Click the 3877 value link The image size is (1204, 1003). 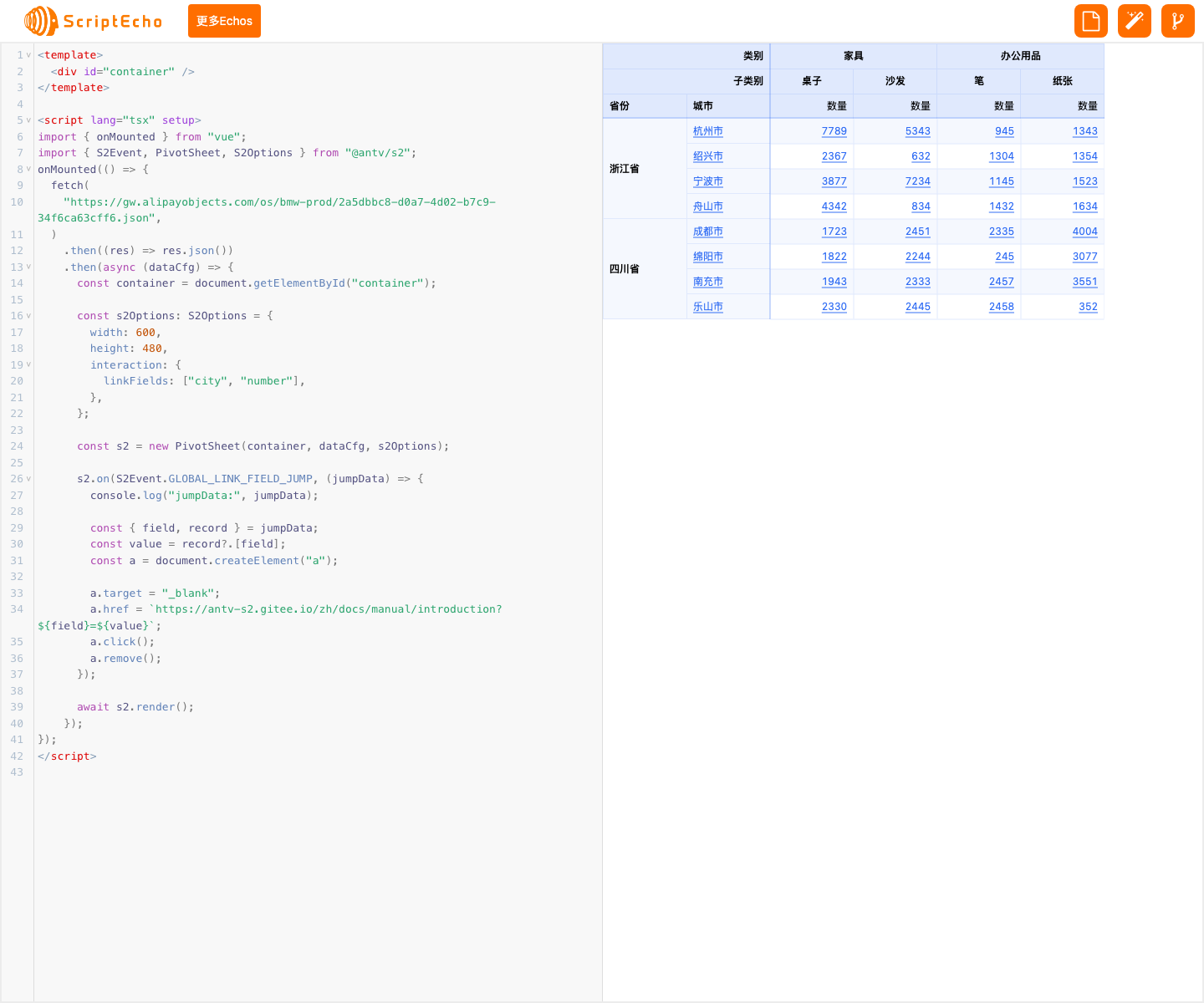coord(834,181)
